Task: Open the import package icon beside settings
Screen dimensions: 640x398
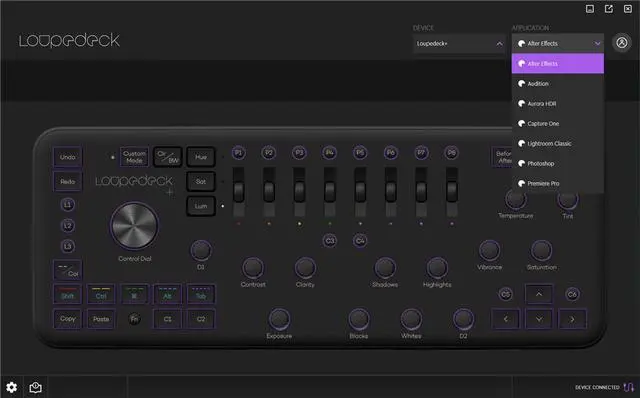Action: coord(36,387)
